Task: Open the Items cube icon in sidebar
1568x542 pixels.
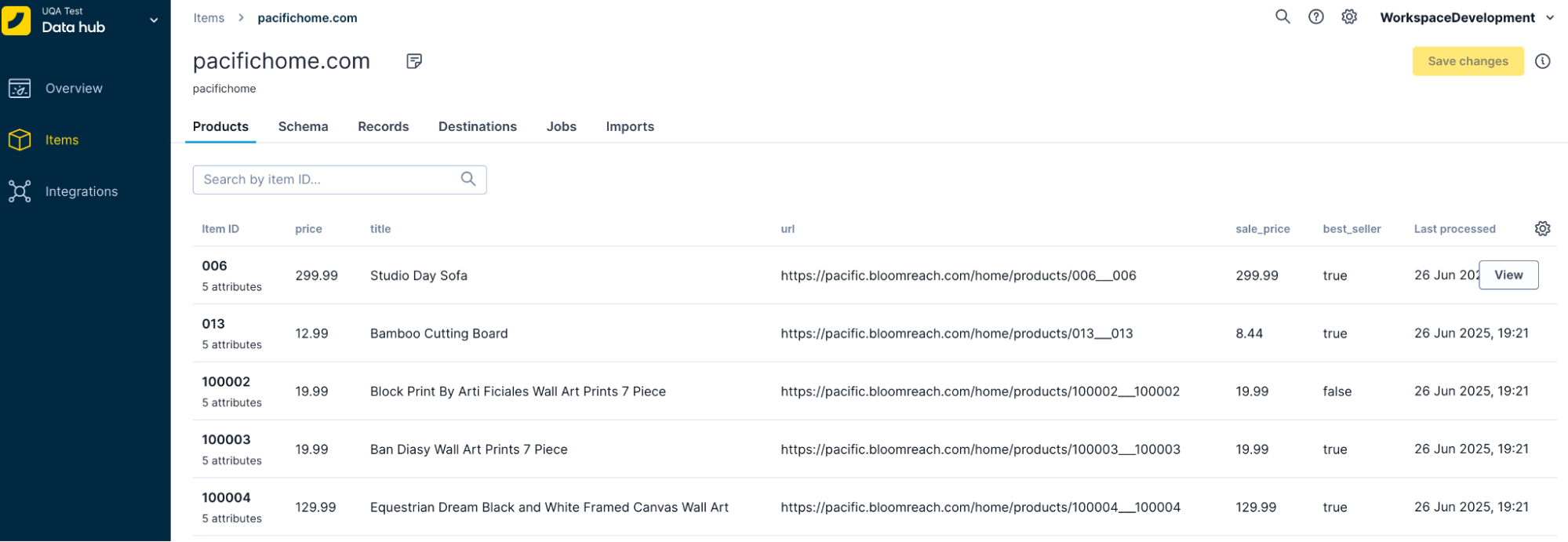Action: point(20,140)
